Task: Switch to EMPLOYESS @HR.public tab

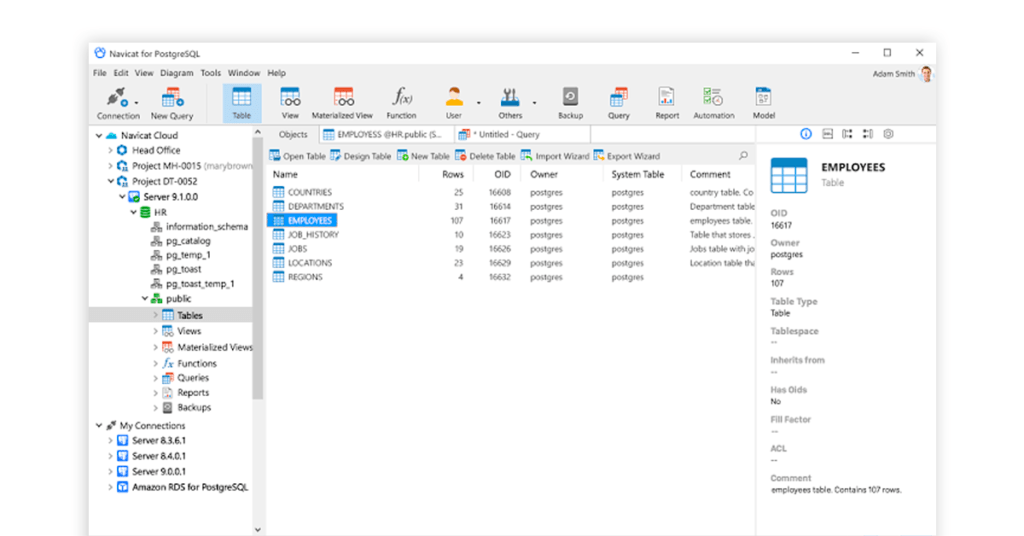Action: [387, 134]
